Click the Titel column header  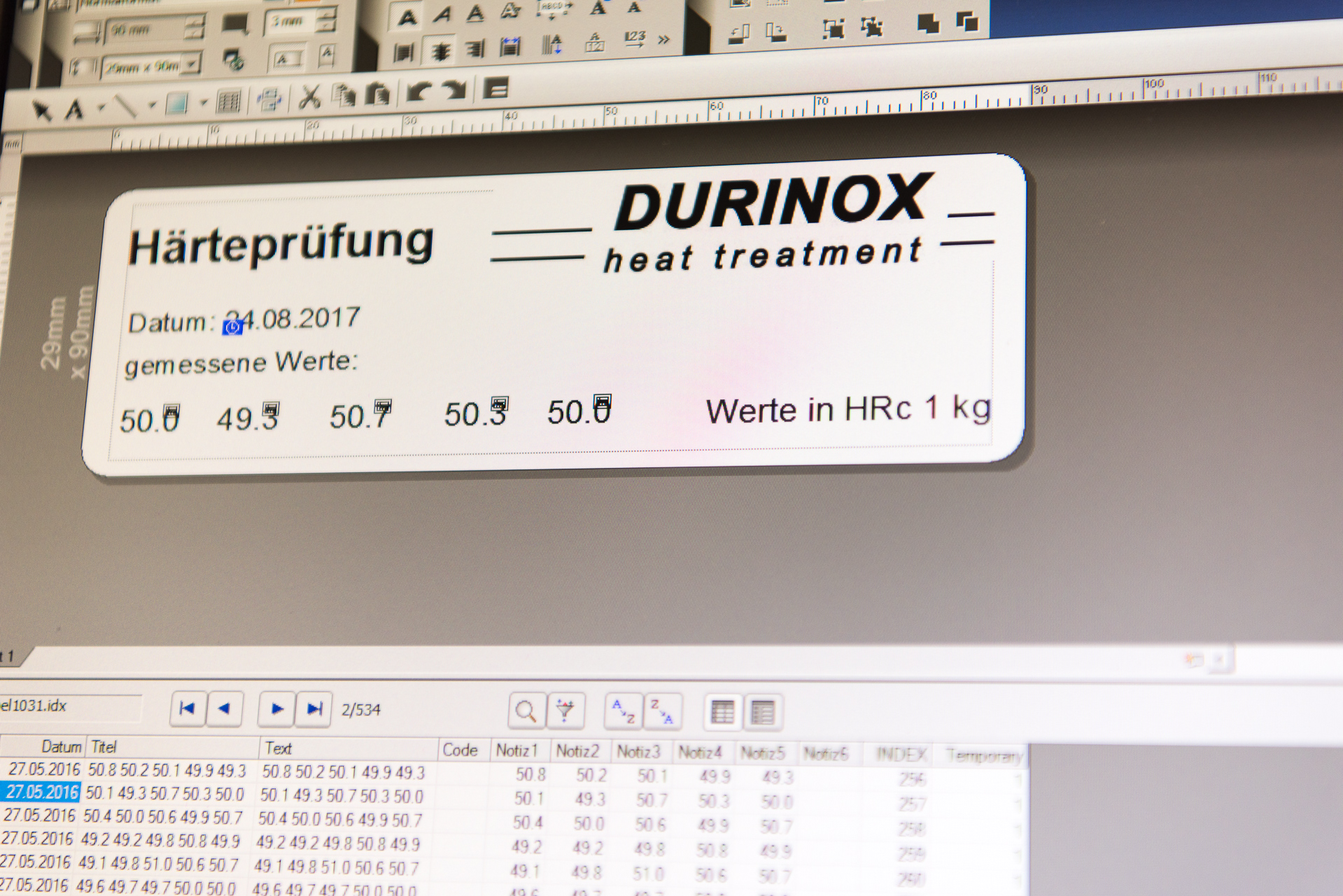pyautogui.click(x=172, y=747)
